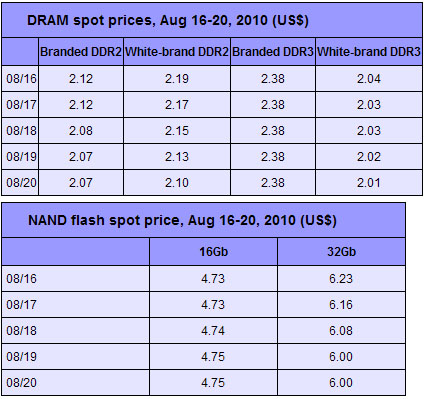Click the 32Gb price 6.08
The height and width of the screenshot is (399, 429).
pos(341,331)
